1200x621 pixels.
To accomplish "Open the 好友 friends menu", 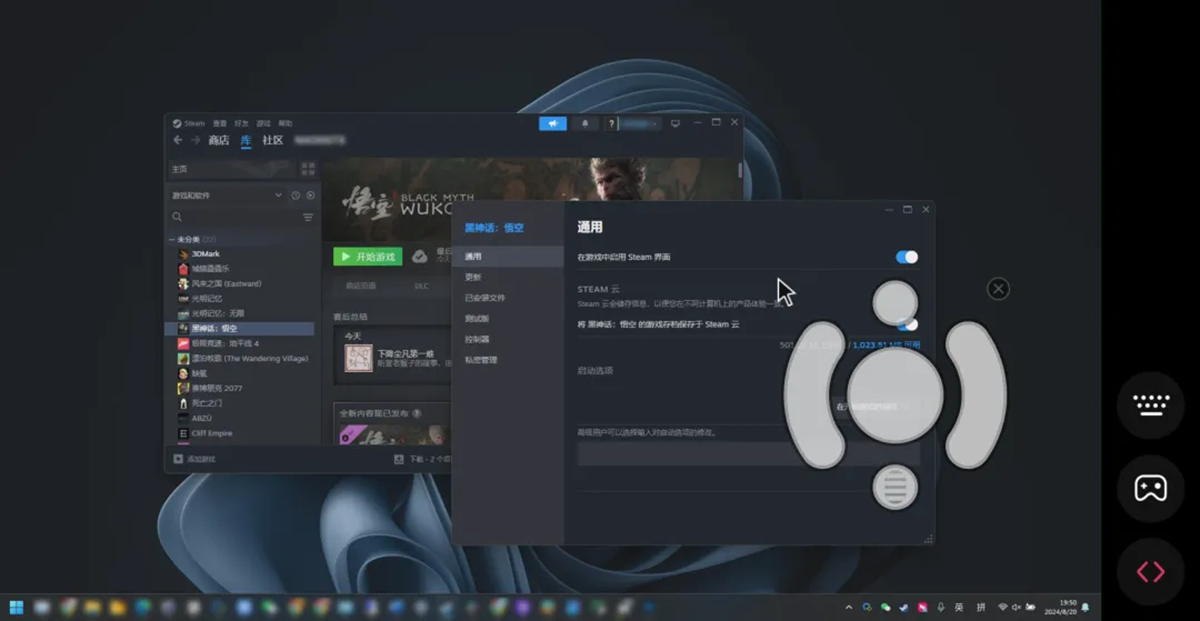I will coord(241,123).
